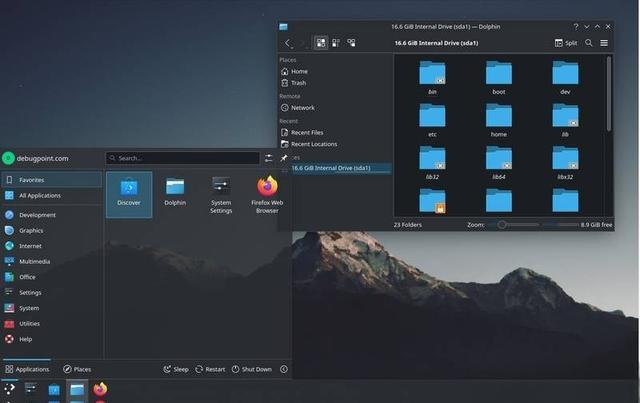
Task: Switch Dolphin to details view mode
Action: pos(351,42)
